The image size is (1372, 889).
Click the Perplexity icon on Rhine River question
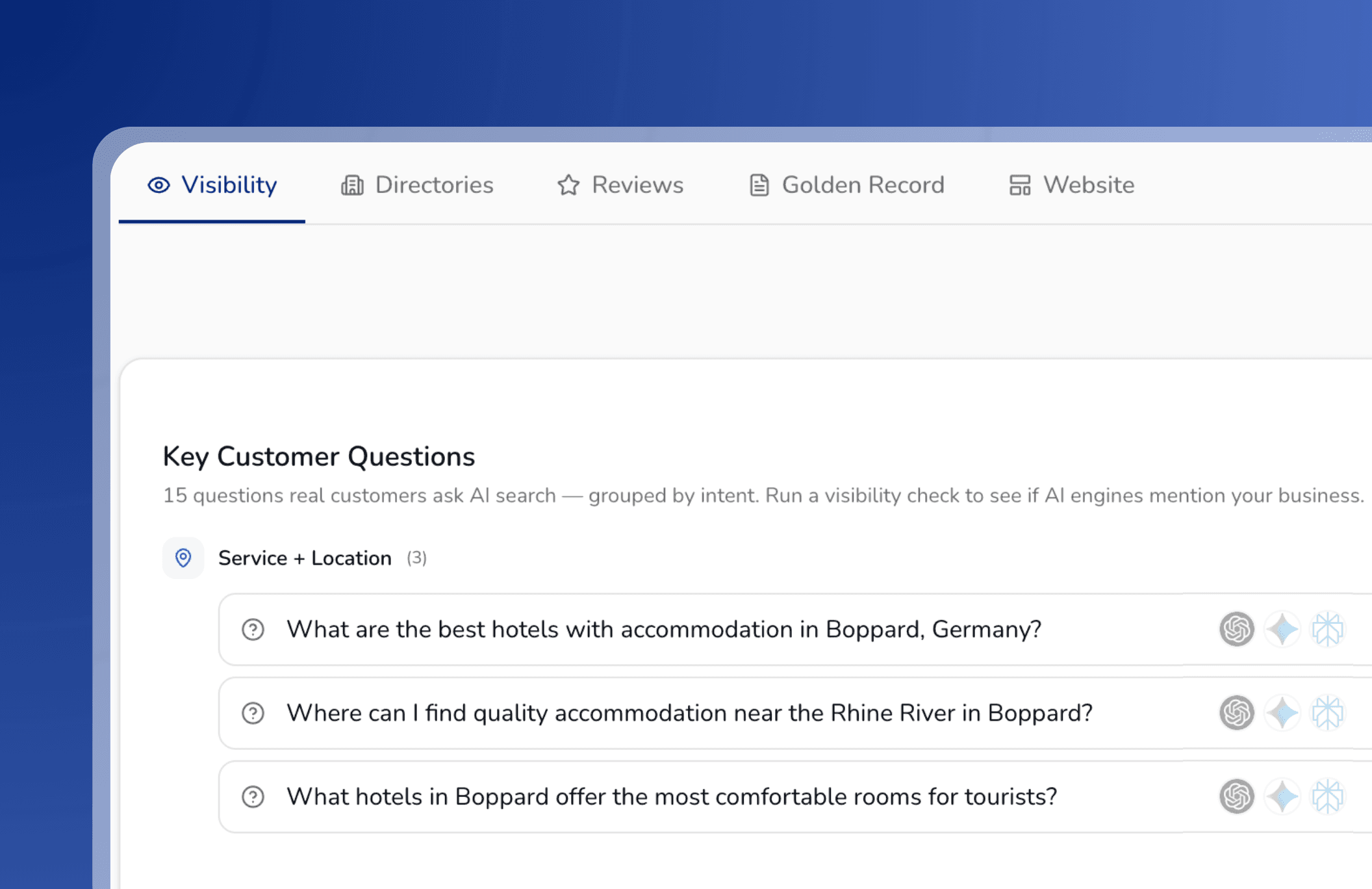(x=1327, y=713)
